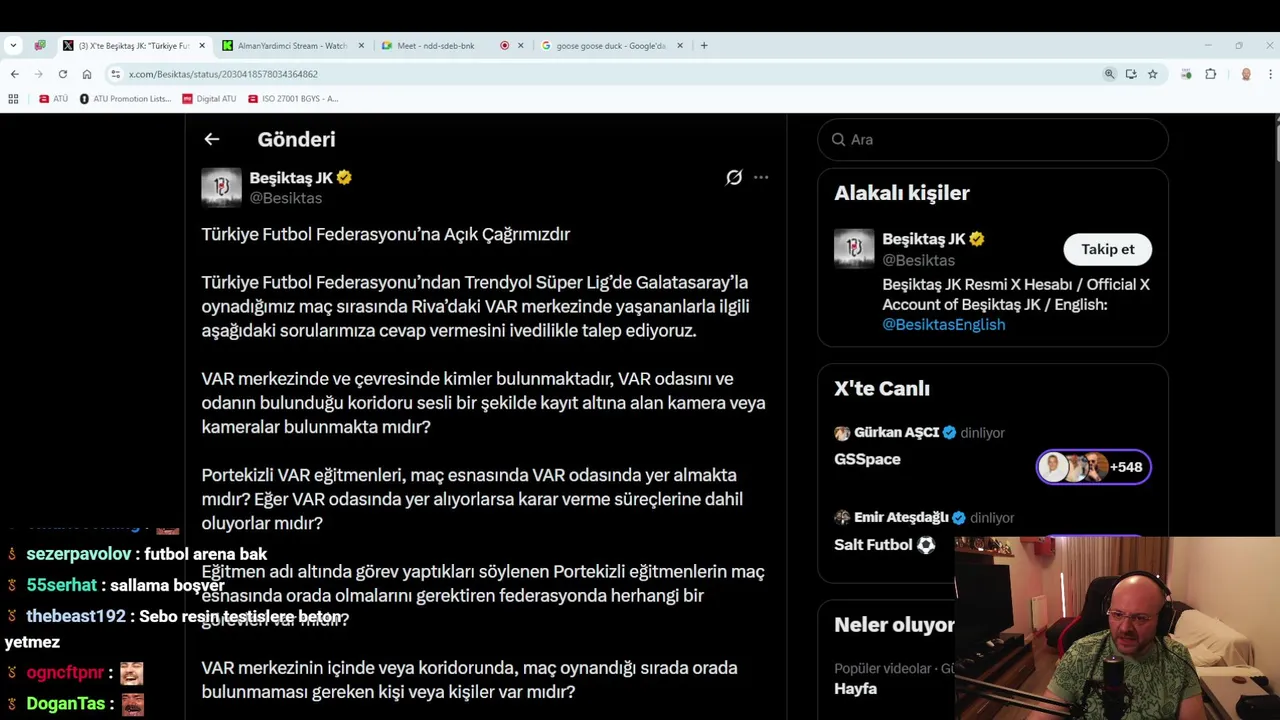Open the Chrome three-dot menu
1280x720 pixels.
(x=1270, y=74)
